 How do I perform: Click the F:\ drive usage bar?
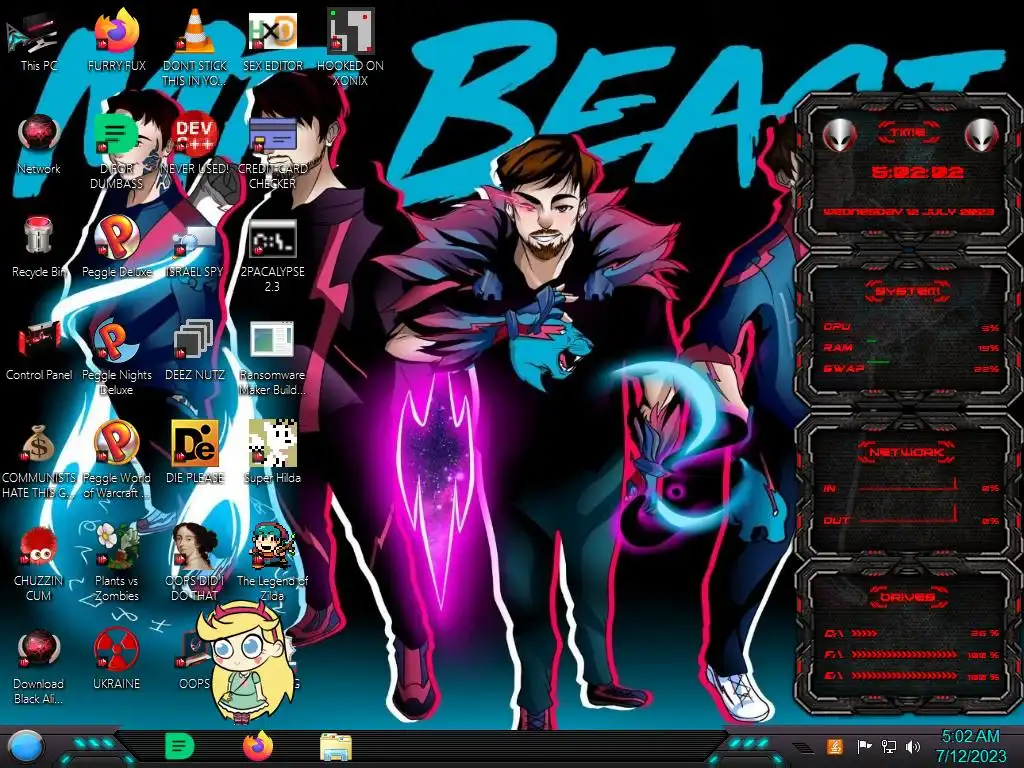click(912, 654)
